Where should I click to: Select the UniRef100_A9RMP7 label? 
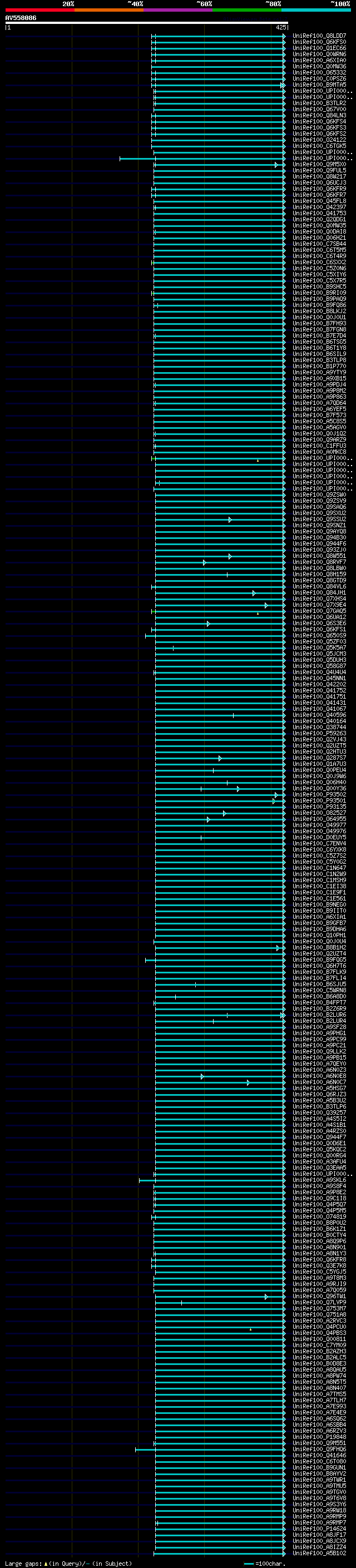click(319, 1523)
